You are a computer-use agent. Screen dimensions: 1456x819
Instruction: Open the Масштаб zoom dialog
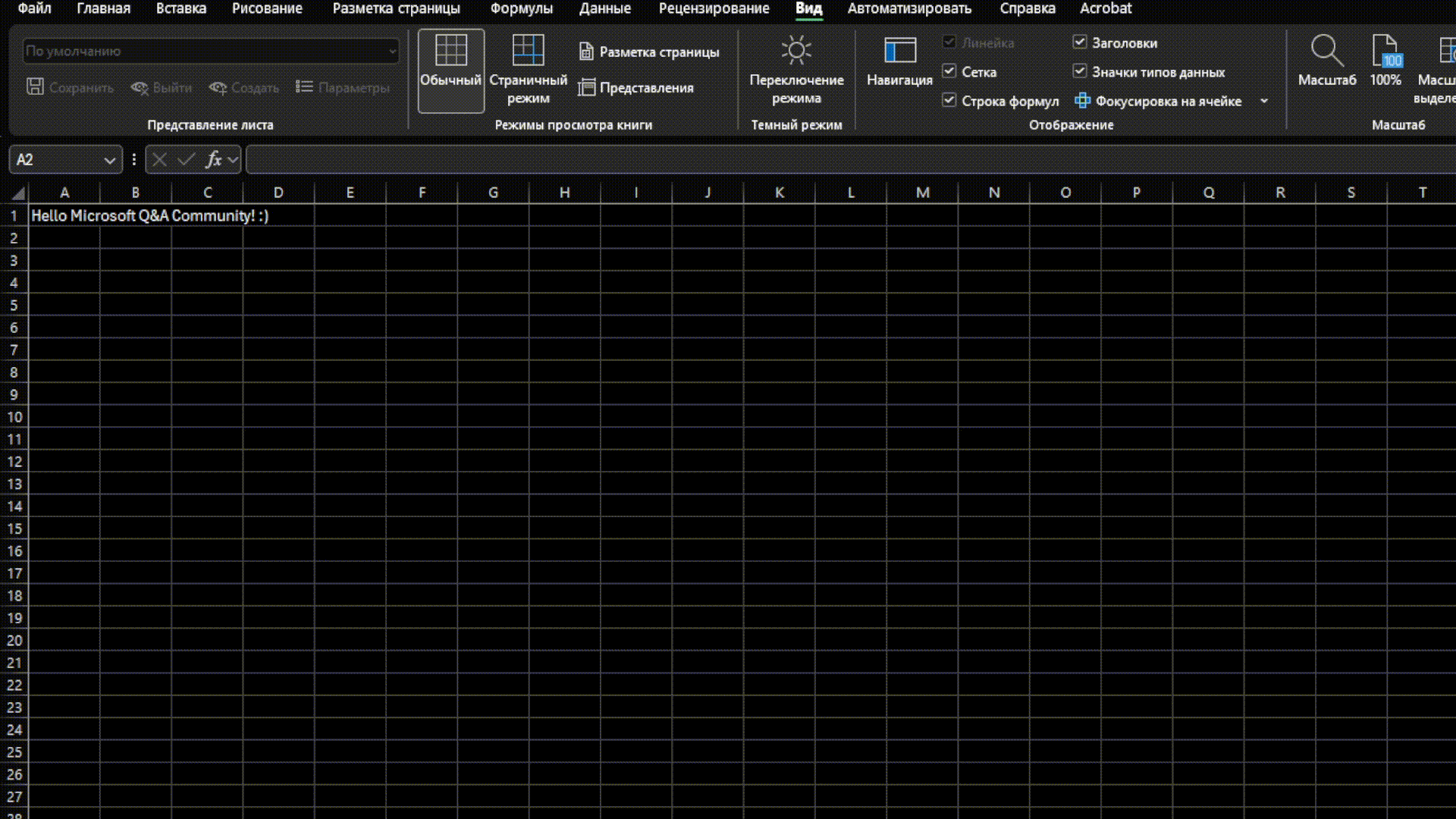(1326, 61)
